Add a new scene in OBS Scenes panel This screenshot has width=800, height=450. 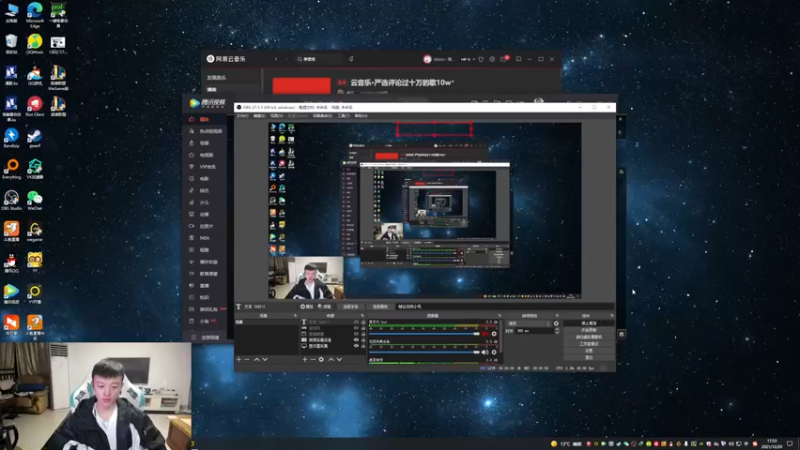click(x=238, y=360)
